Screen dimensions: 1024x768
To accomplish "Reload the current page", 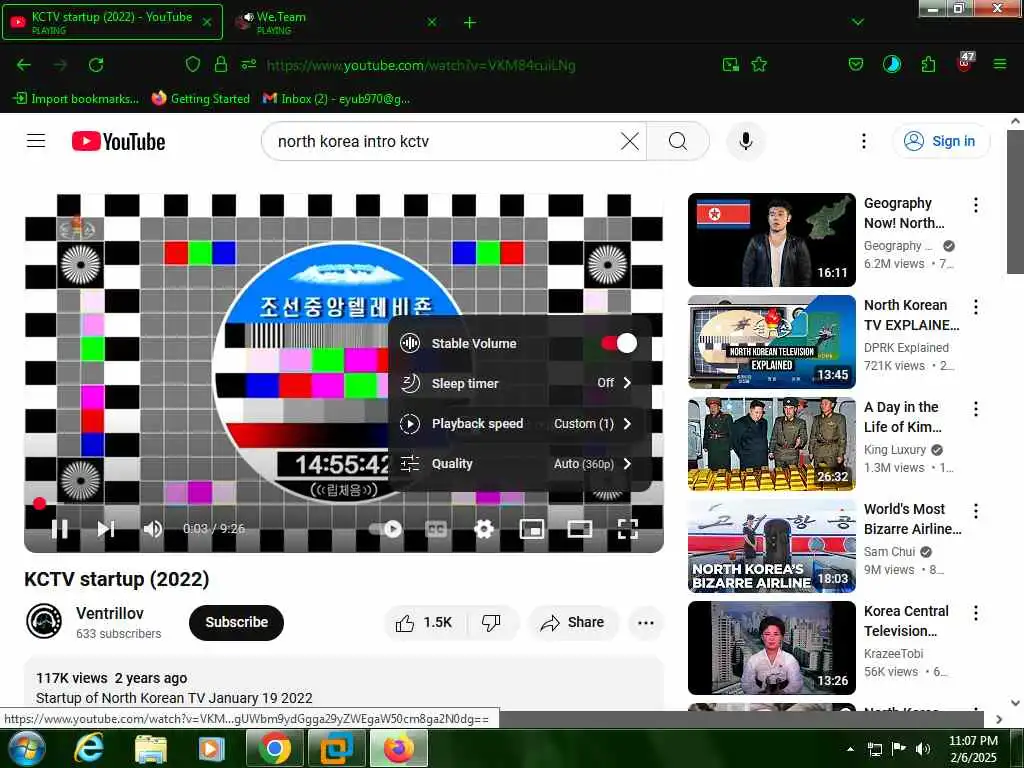I will 96,65.
